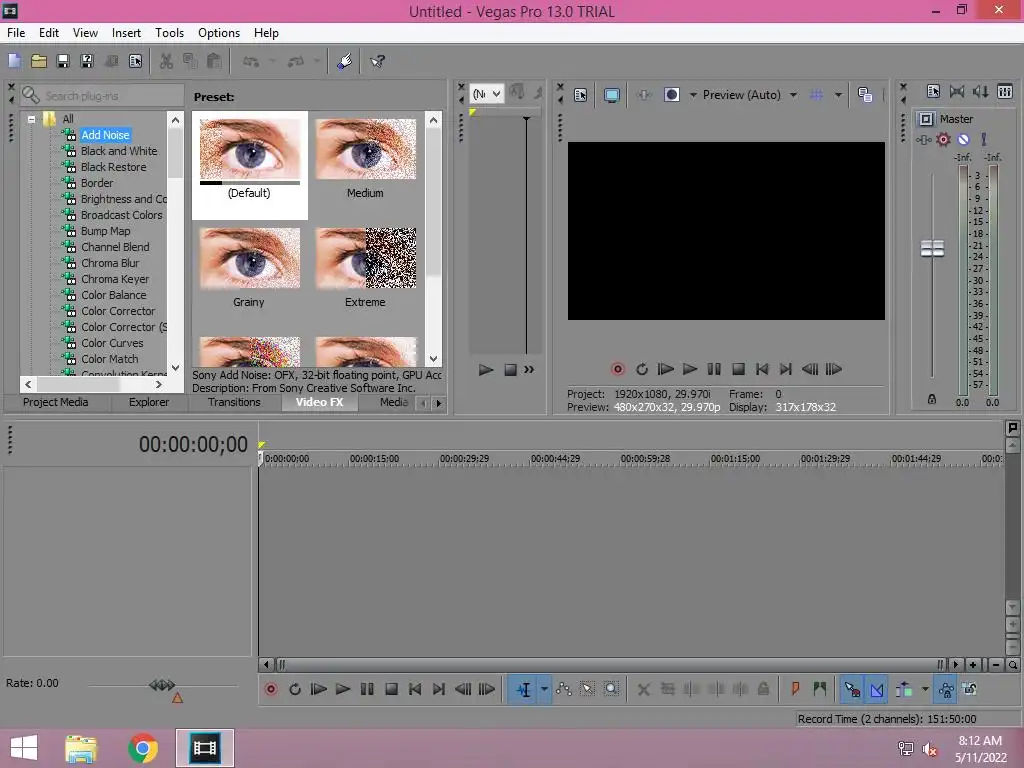Select the Envelope Edit tool
This screenshot has height=768, width=1024.
564,690
